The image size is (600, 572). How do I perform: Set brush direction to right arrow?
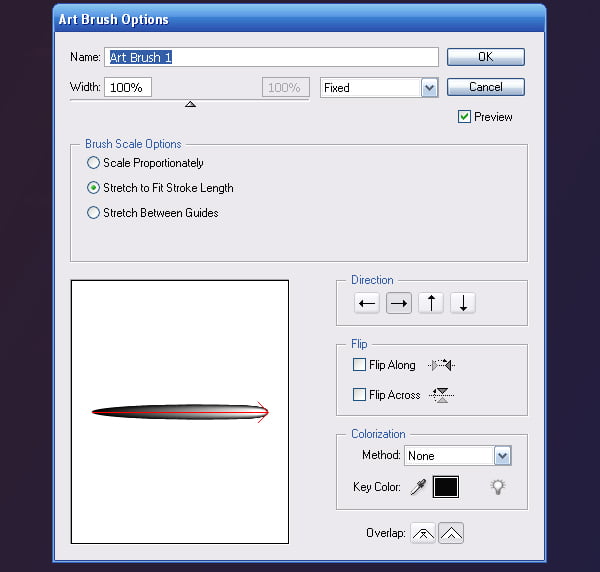point(399,303)
